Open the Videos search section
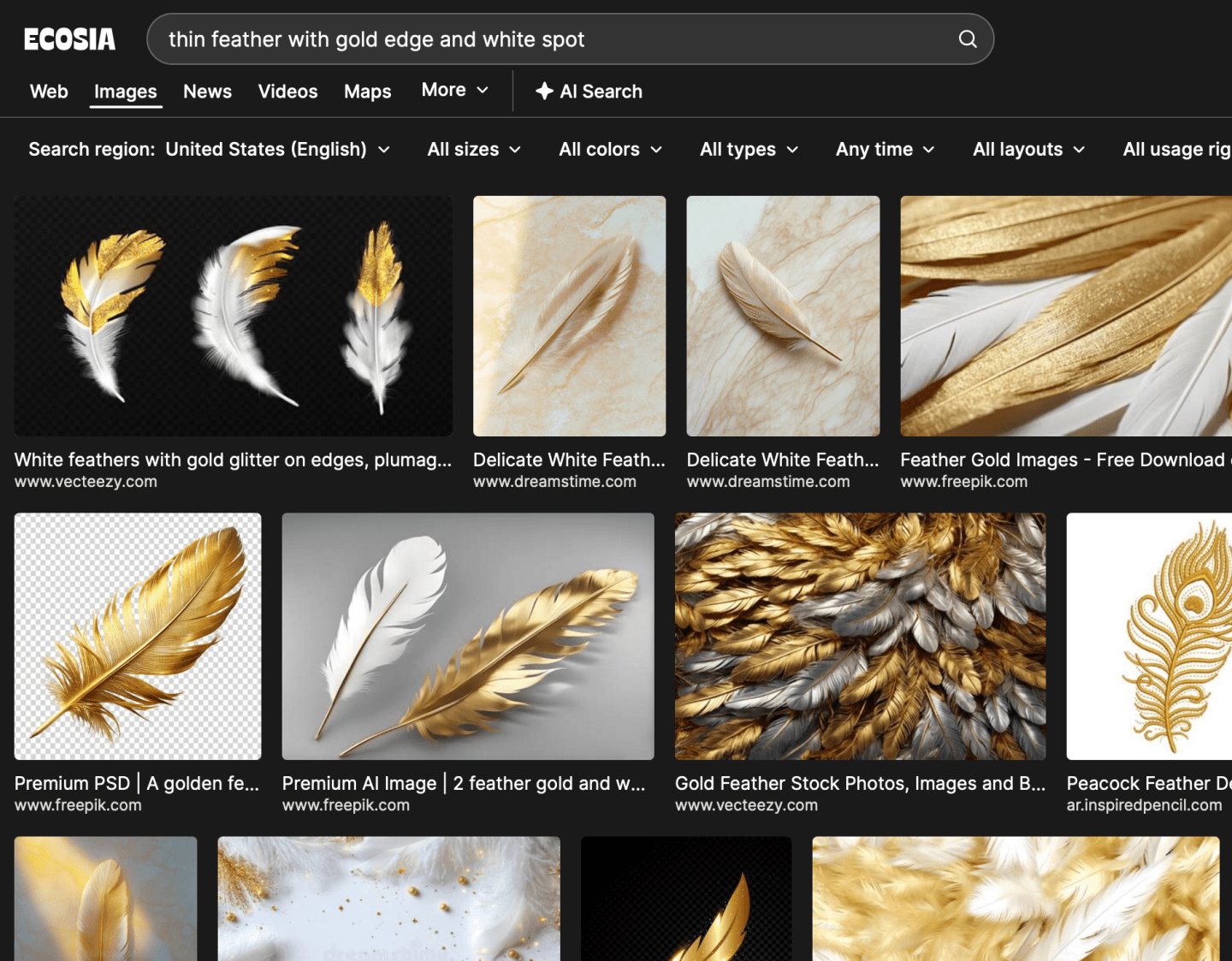This screenshot has height=961, width=1232. pos(287,91)
